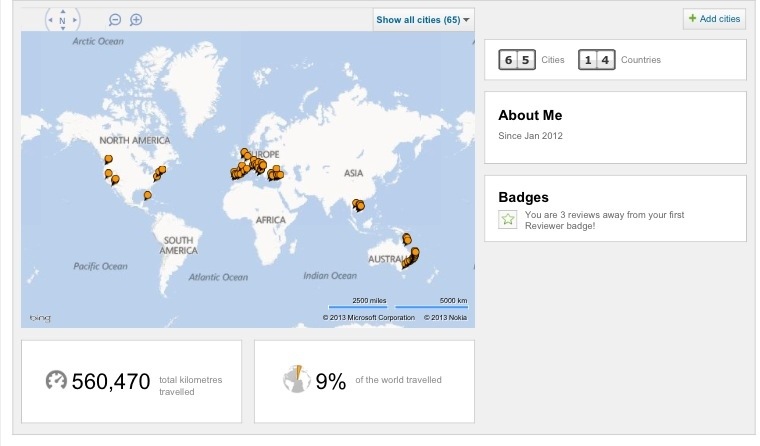Click the speedometer icon beside 560,470
Viewport: 760px width, 446px height.
pyautogui.click(x=56, y=381)
